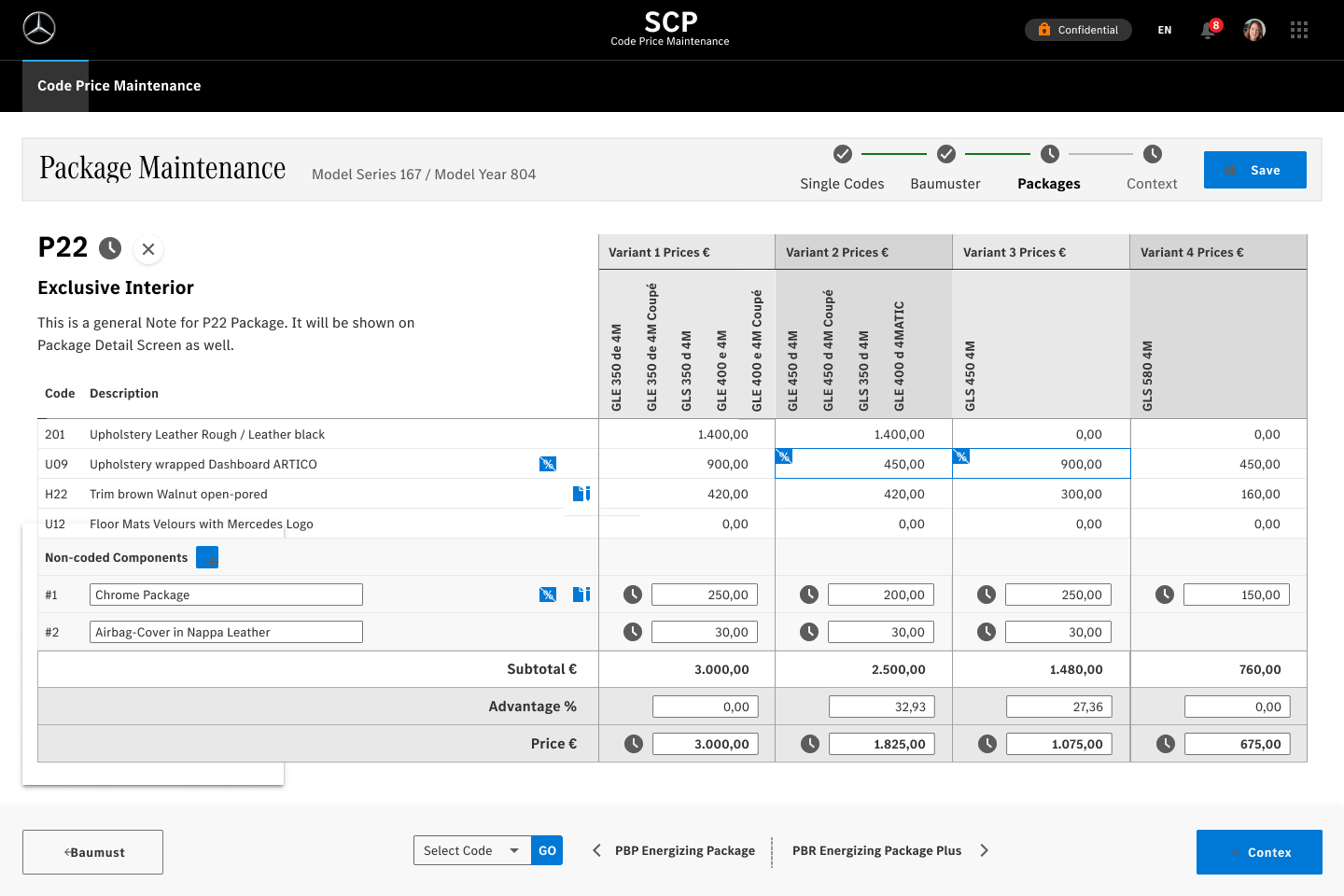Proceed to Context page
Image resolution: width=1344 pixels, height=896 pixels.
click(1259, 852)
